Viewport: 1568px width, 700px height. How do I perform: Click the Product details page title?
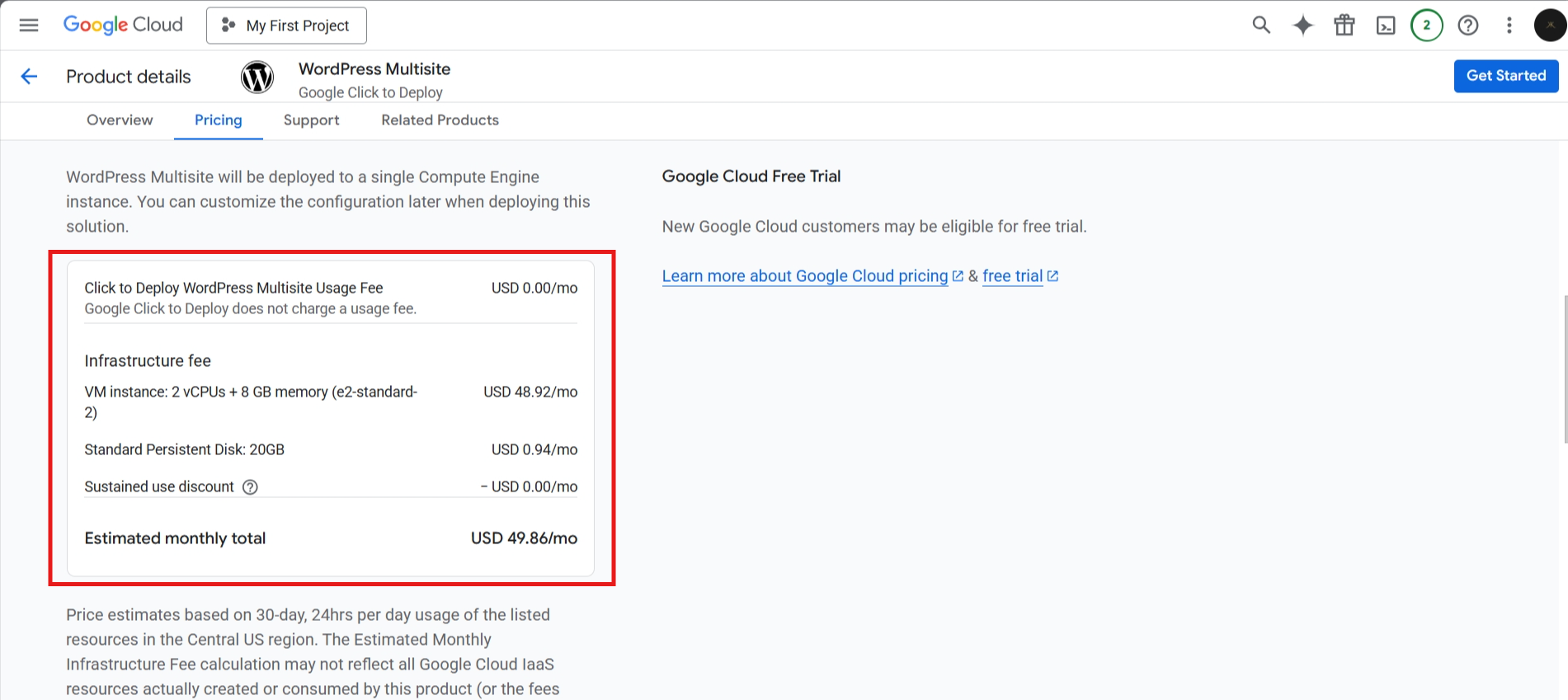[129, 77]
